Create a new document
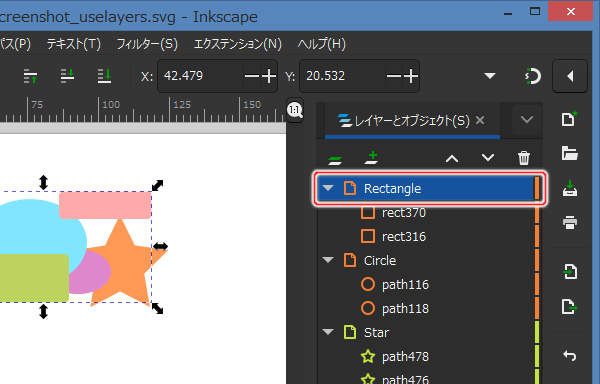 [569, 119]
